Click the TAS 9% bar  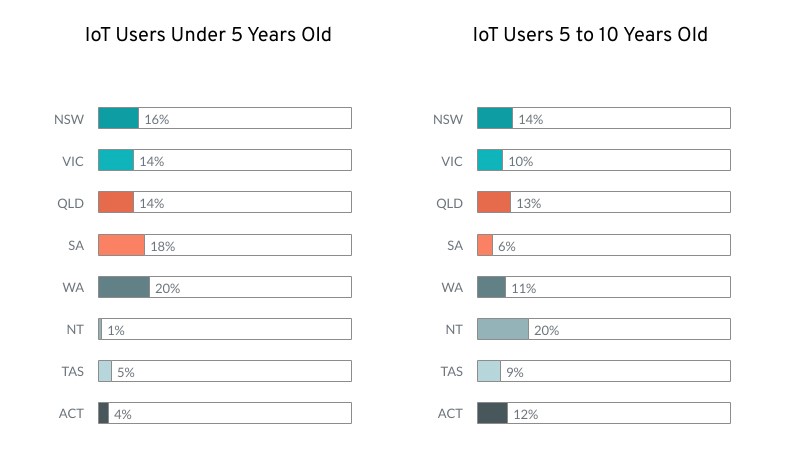pos(489,371)
